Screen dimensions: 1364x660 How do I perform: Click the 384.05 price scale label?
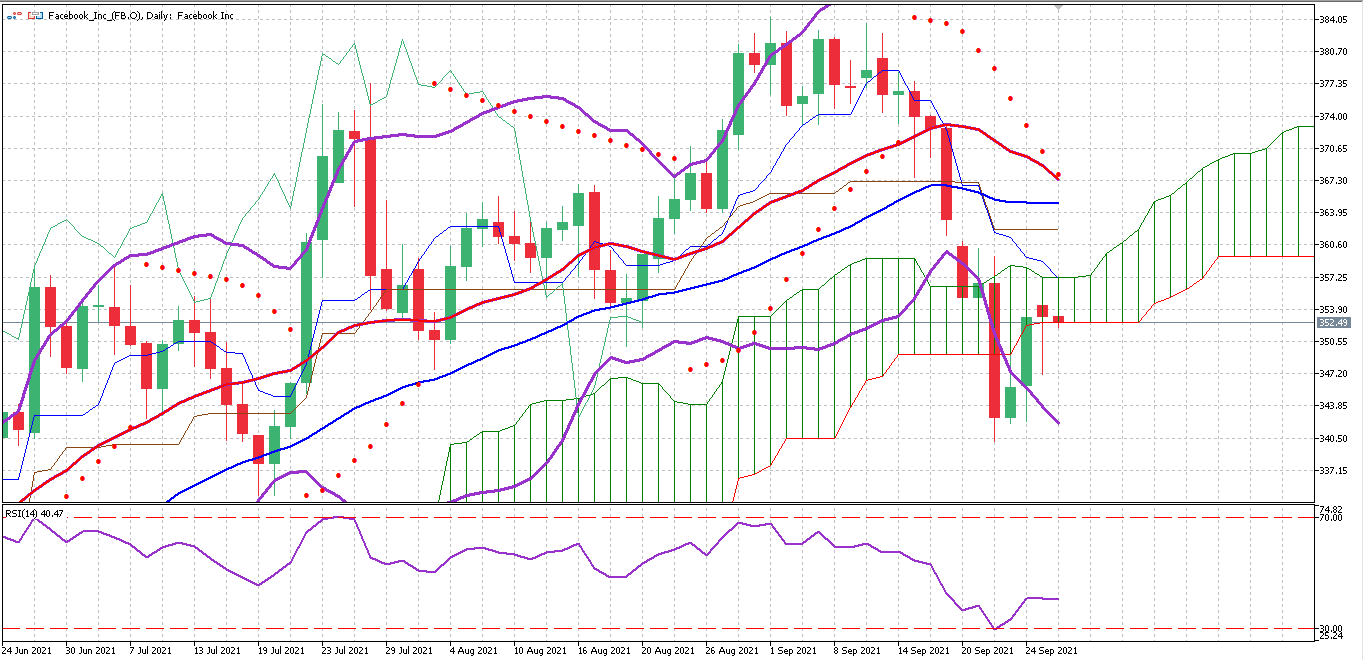click(x=1333, y=20)
